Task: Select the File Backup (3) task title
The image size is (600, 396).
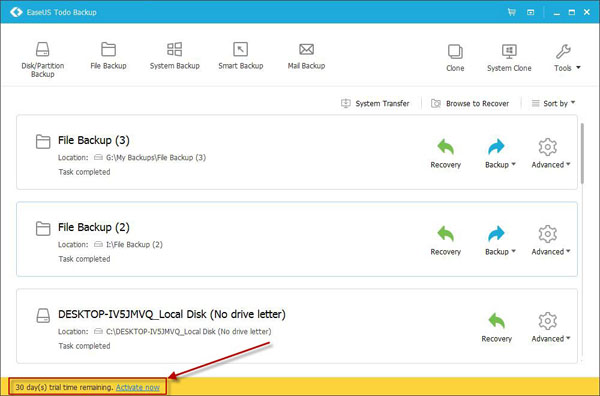Action: click(94, 140)
